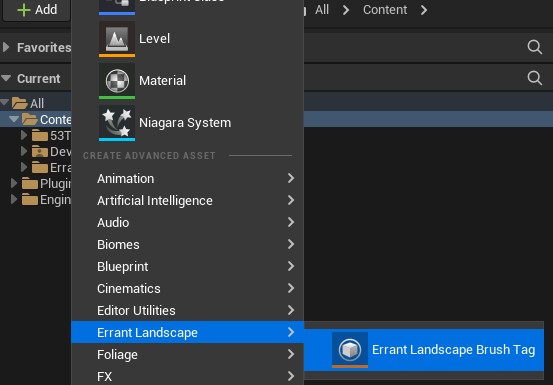Create a new Level asset
This screenshot has width=553, height=385.
pos(188,39)
